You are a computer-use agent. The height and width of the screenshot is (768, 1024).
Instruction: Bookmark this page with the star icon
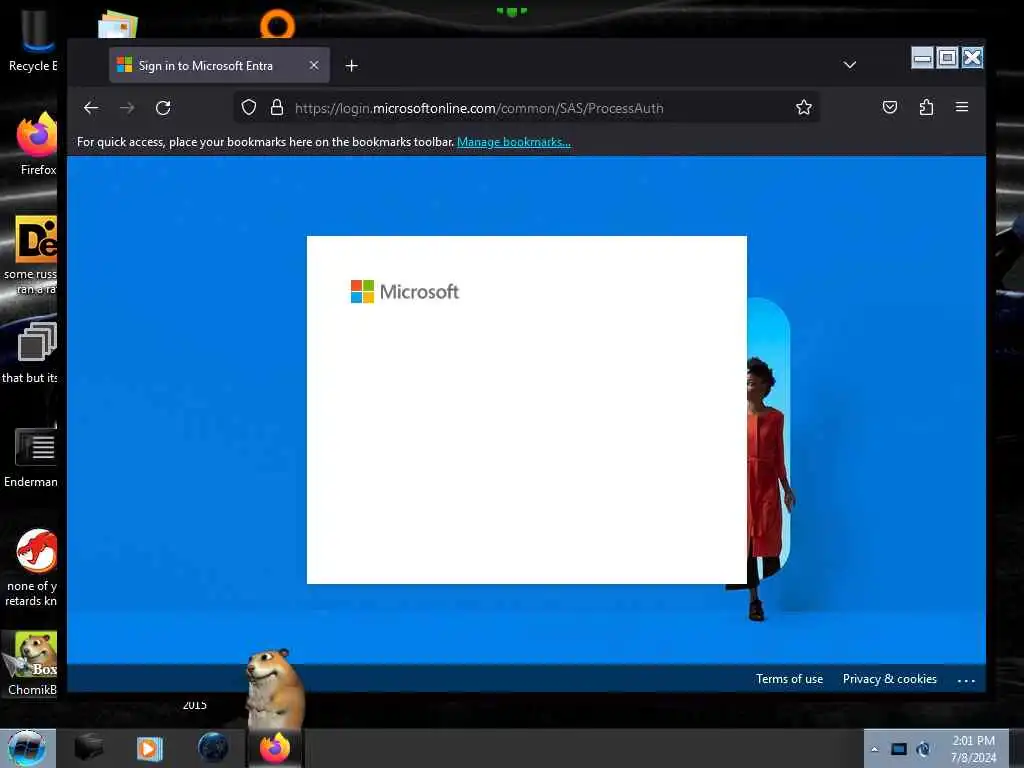804,107
